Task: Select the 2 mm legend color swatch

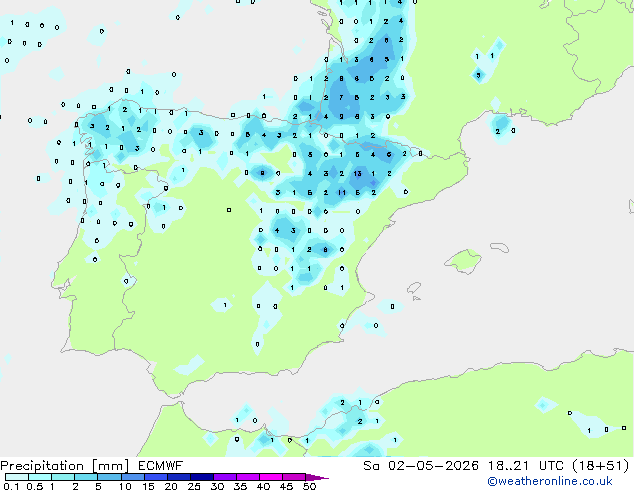Action: click(x=86, y=477)
